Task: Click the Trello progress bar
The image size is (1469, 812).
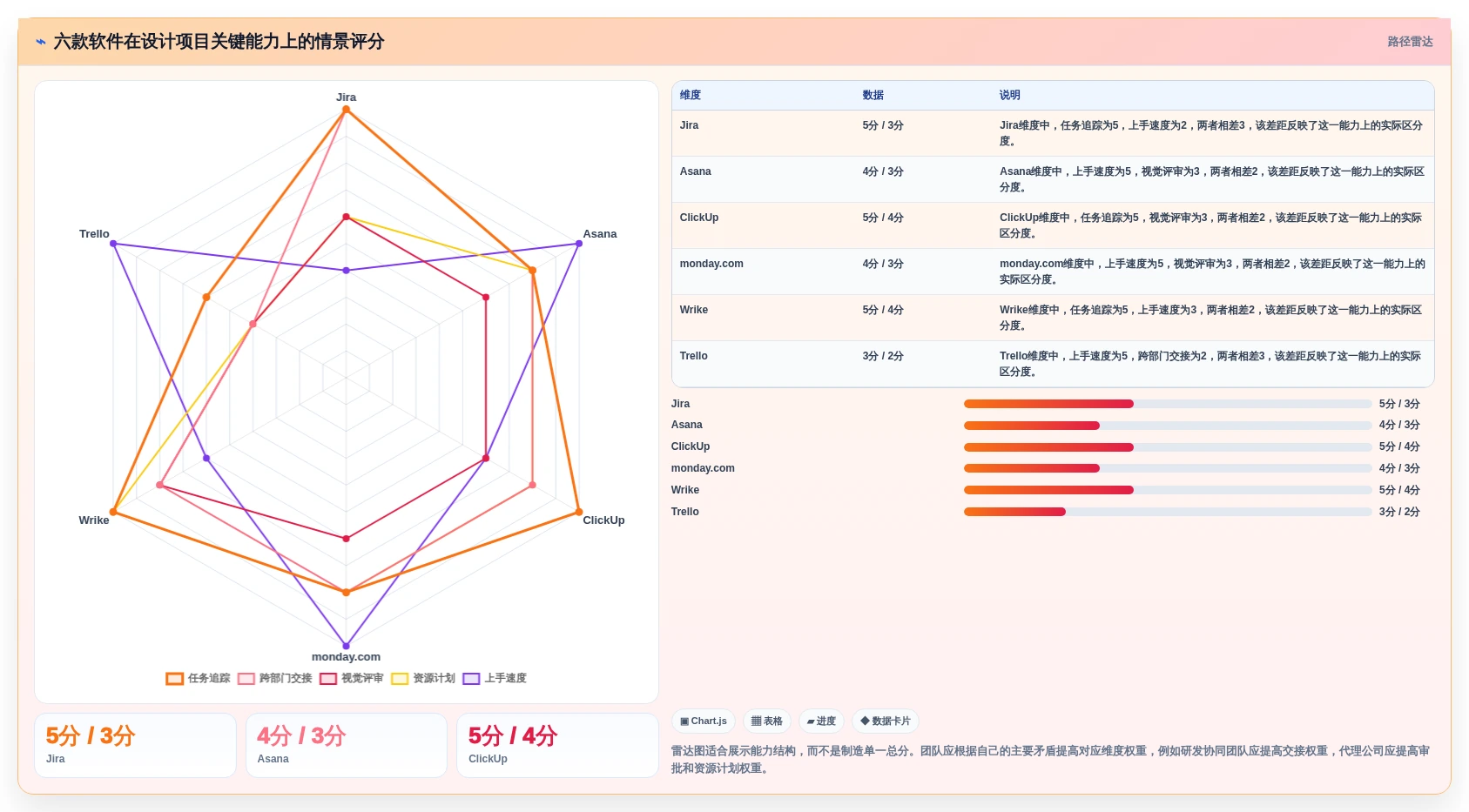Action: pos(1168,512)
